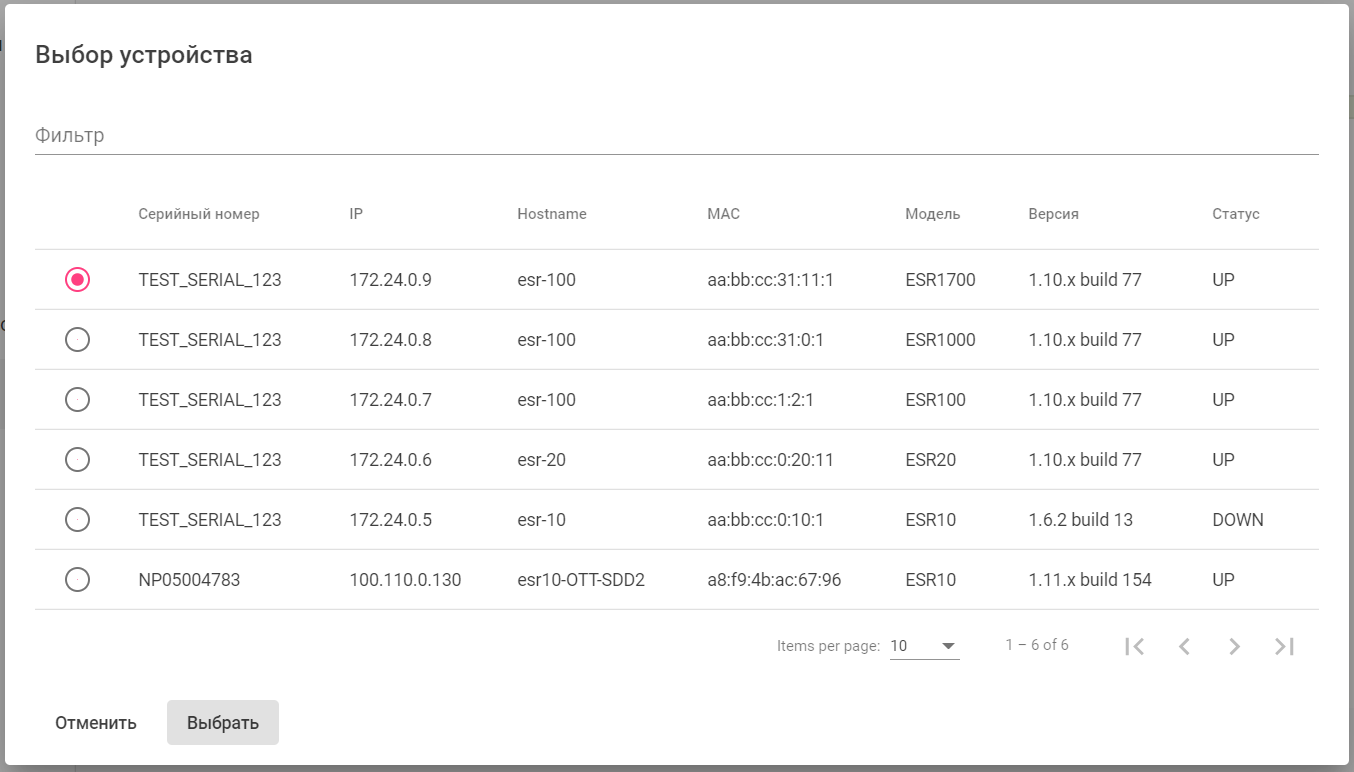Viewport: 1354px width, 772px height.
Task: Click the Hostname column header
Action: [x=552, y=214]
